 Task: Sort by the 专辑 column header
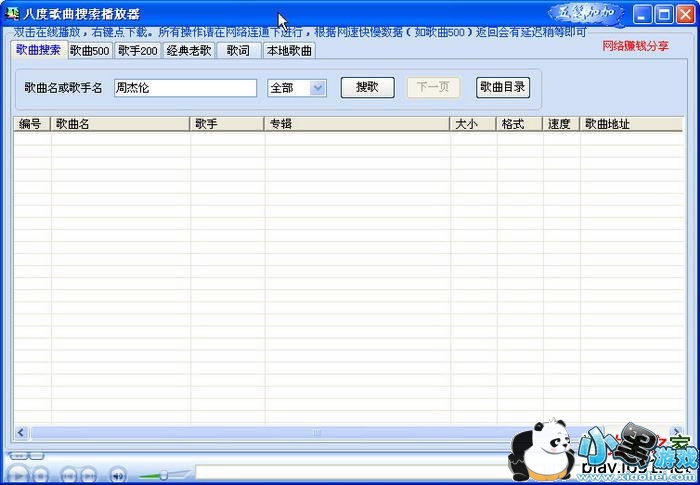tap(357, 124)
